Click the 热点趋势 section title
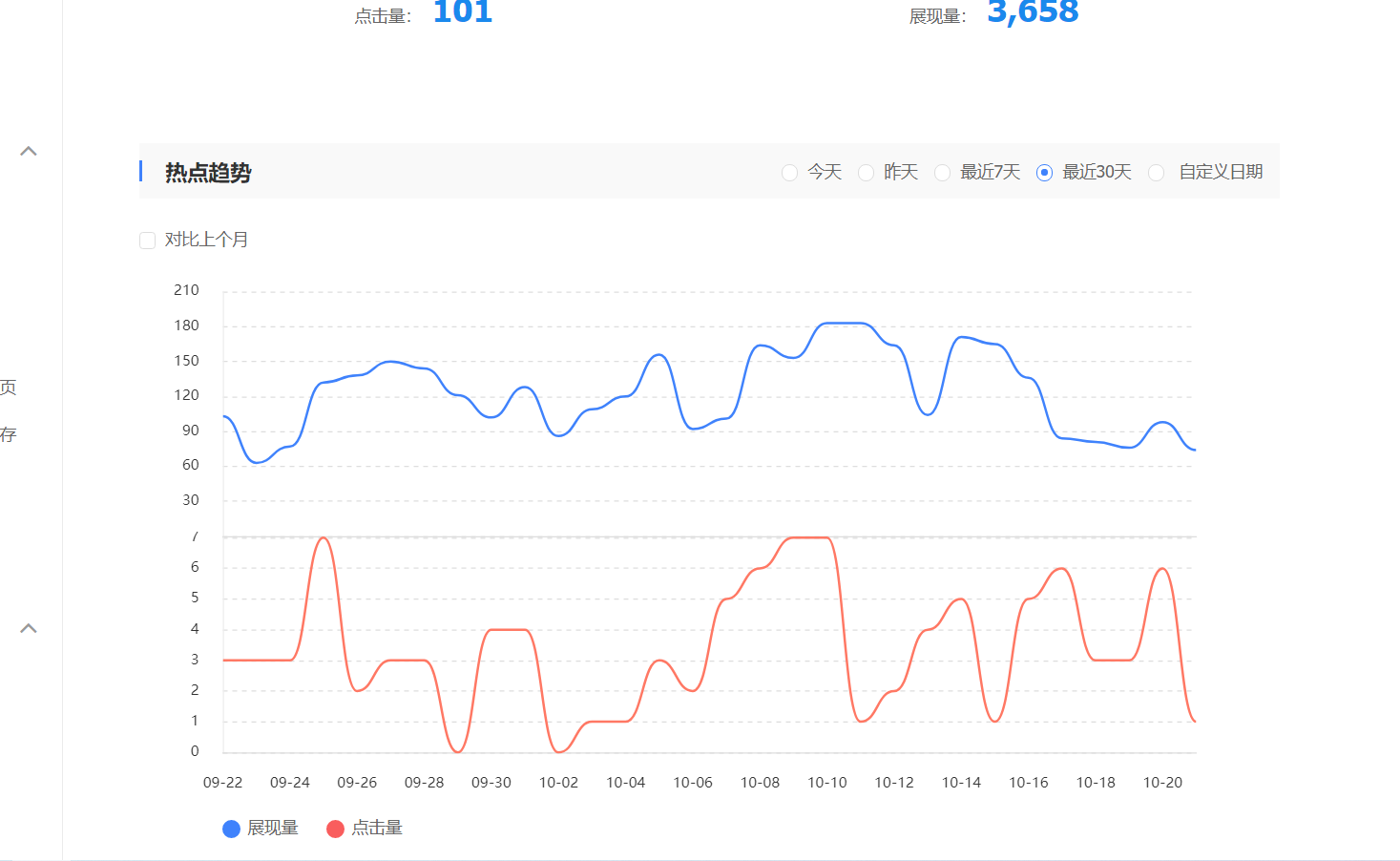Viewport: 1400px width, 861px height. coord(208,173)
